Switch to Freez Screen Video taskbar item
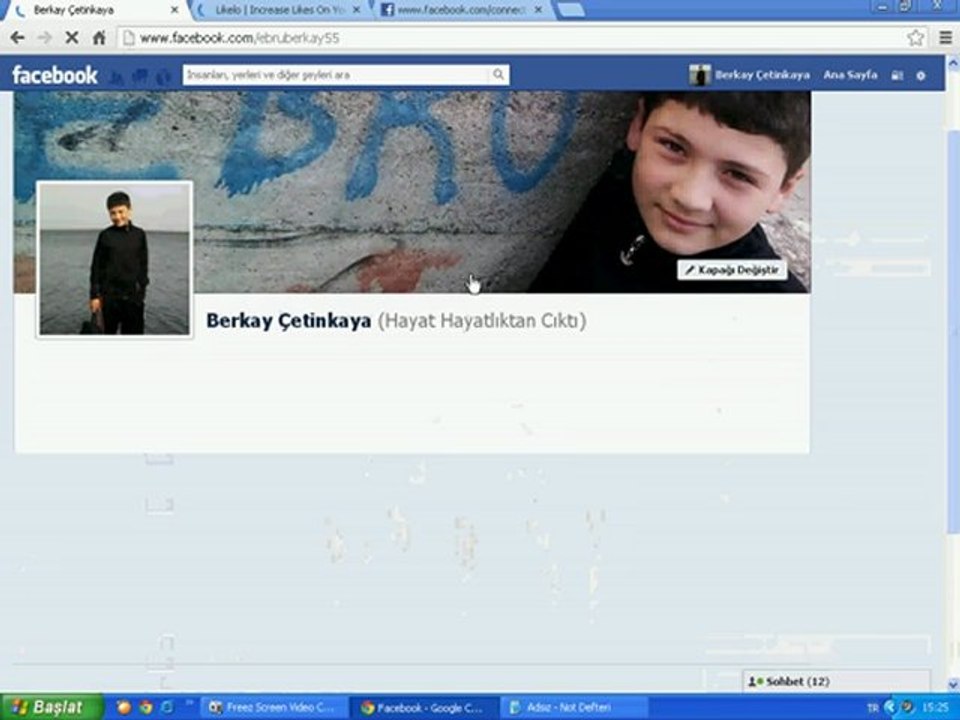Viewport: 960px width, 720px height. [274, 708]
